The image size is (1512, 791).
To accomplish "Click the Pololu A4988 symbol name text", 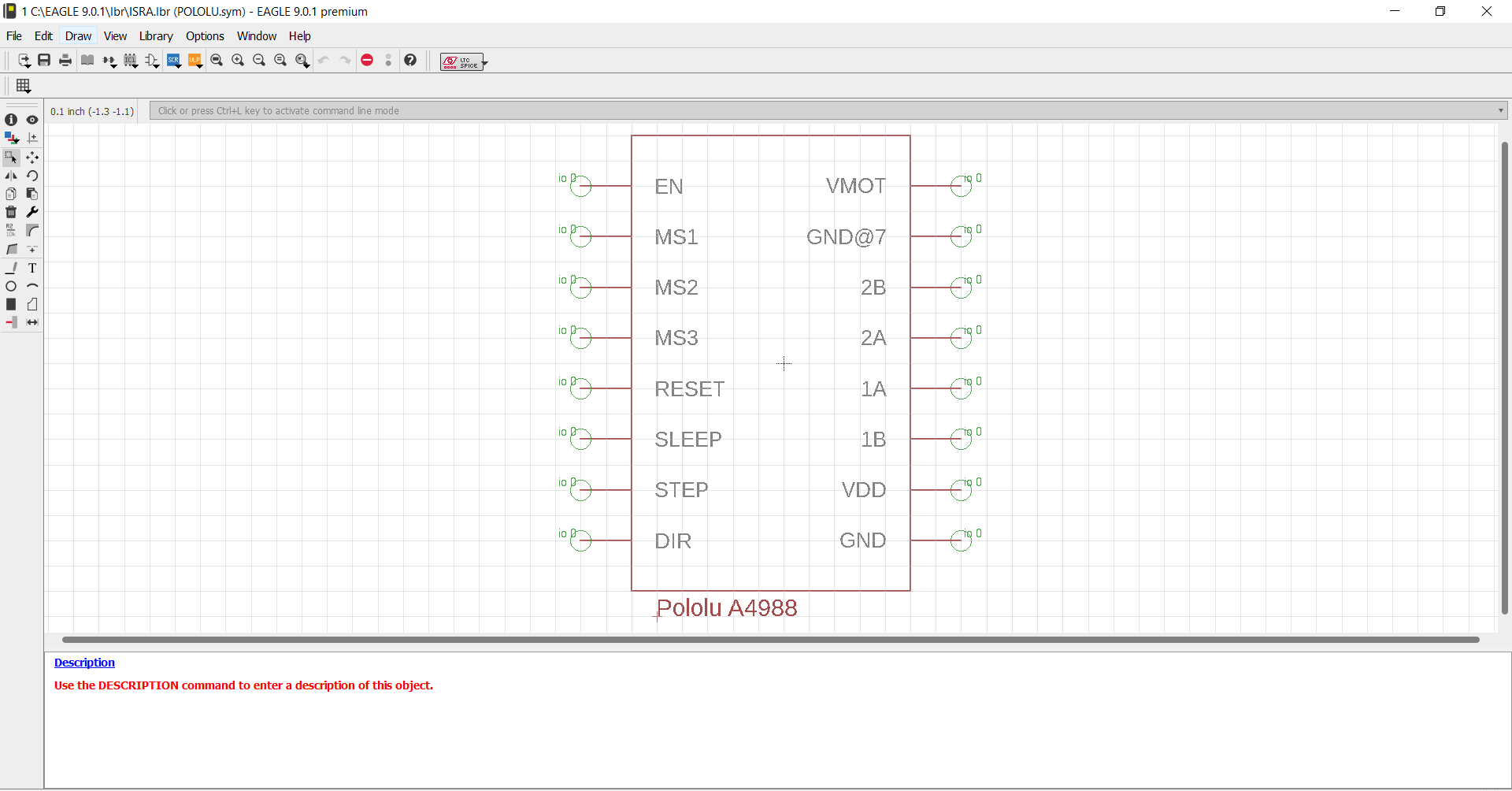I will click(x=726, y=608).
